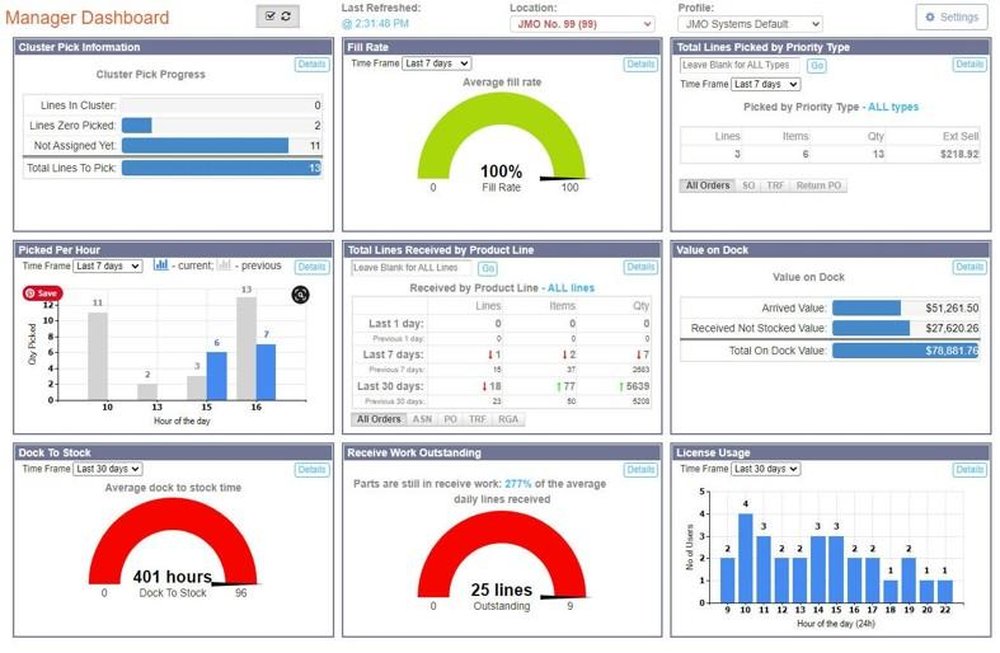Select All Orders tab in priority panel

click(x=707, y=186)
